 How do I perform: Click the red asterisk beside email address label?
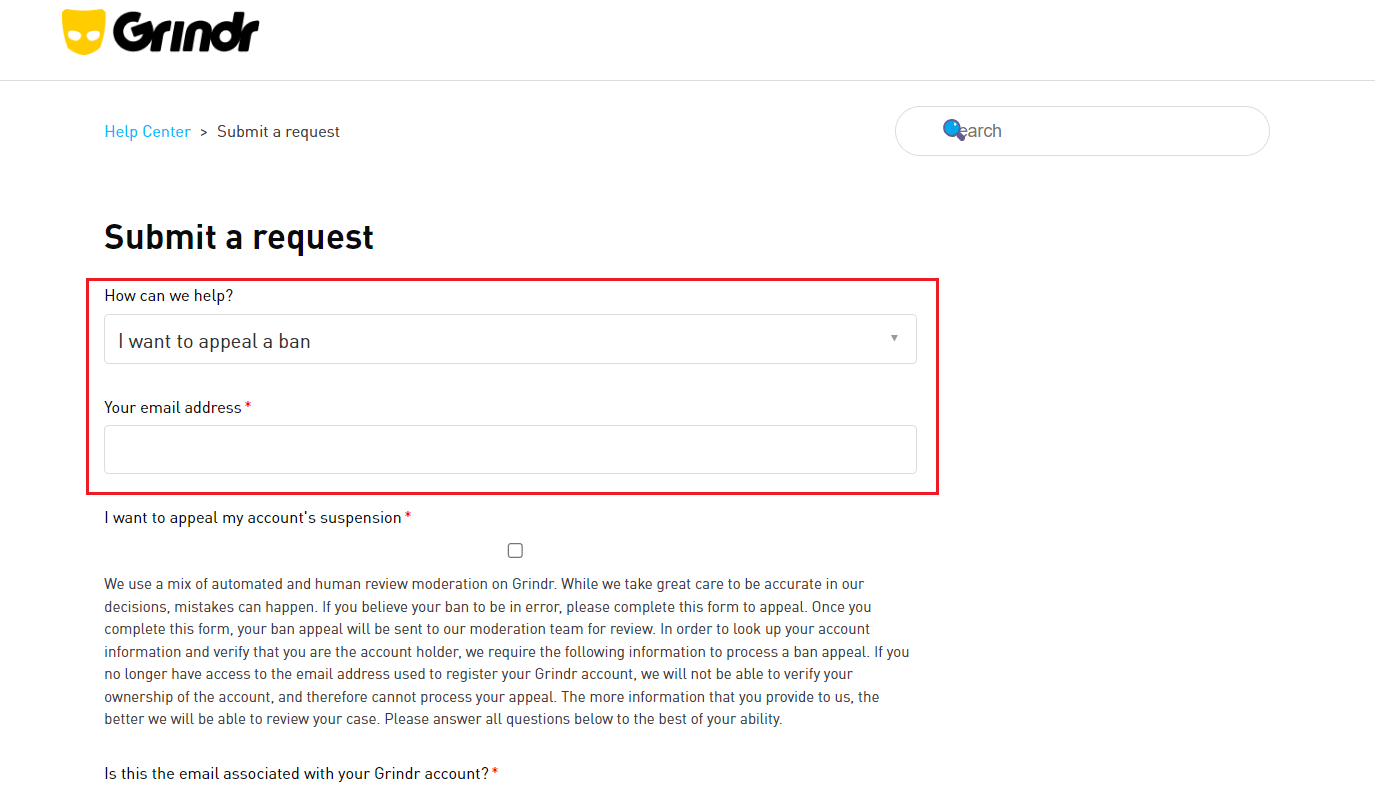tap(248, 405)
